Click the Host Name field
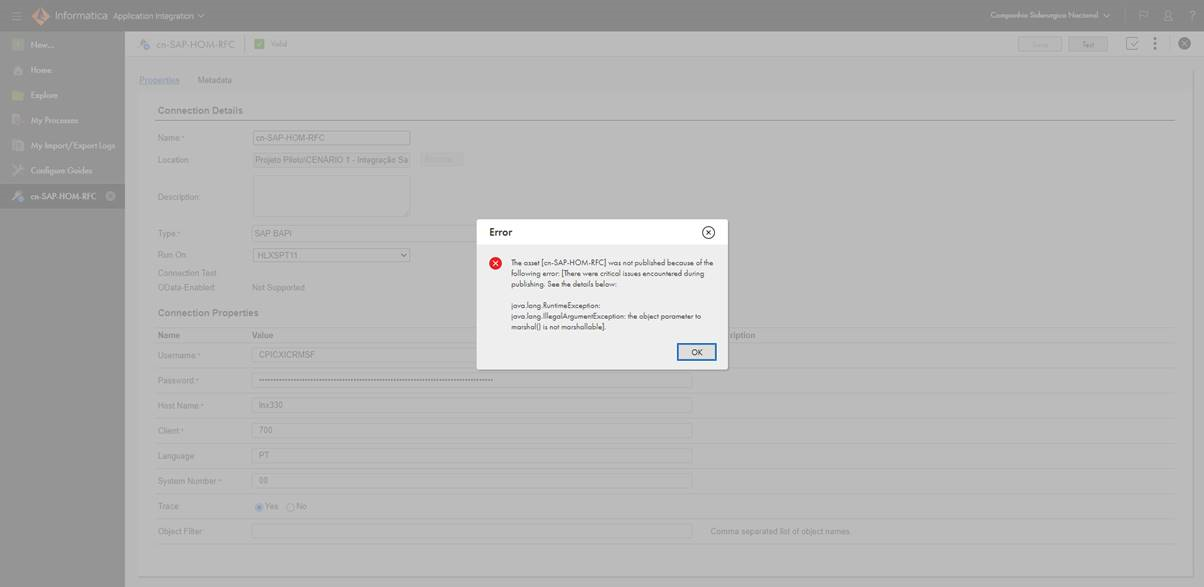This screenshot has height=587, width=1204. click(472, 406)
